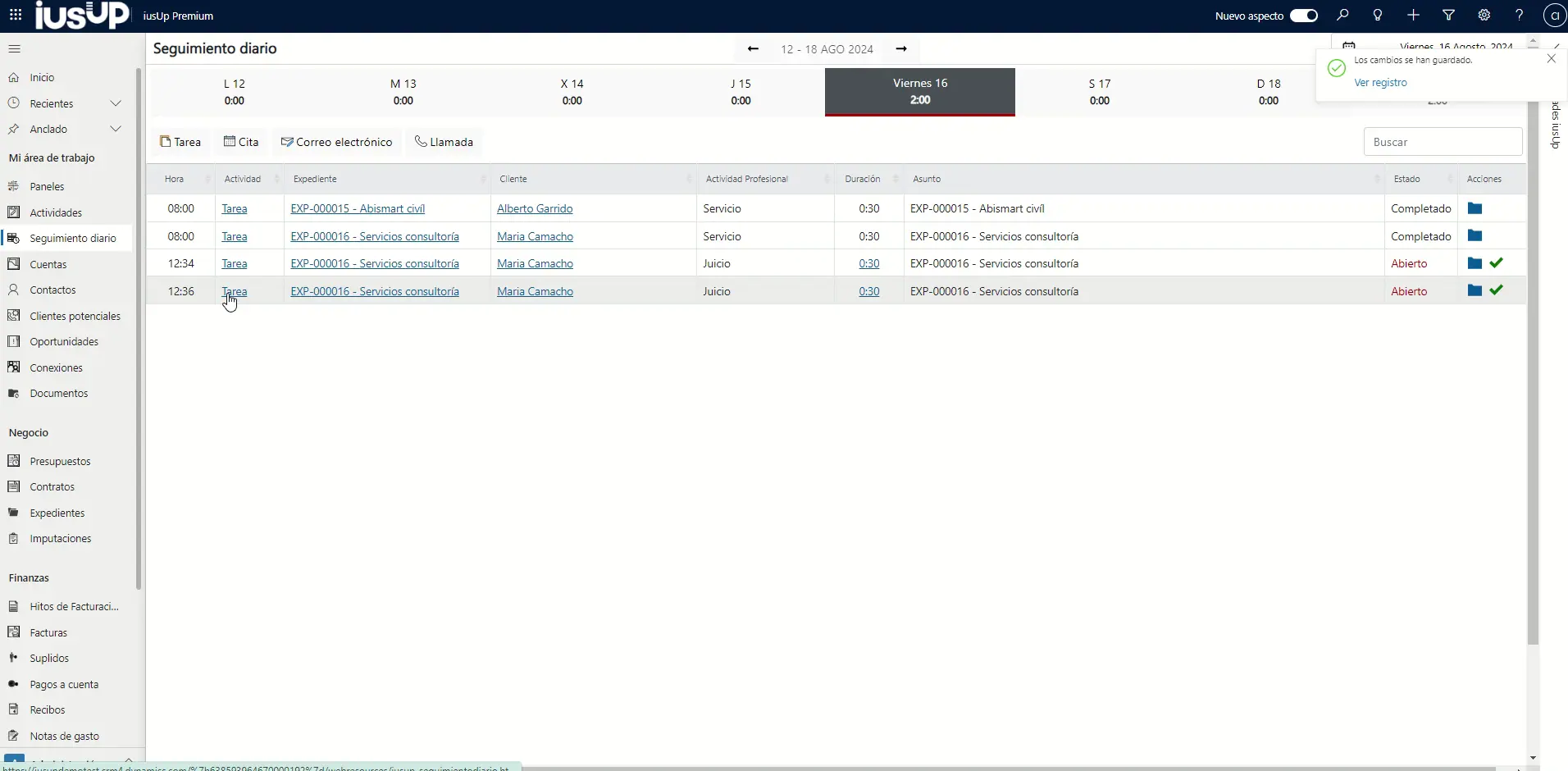The height and width of the screenshot is (771, 1568).
Task: Open the lightbulb assistant icon
Action: (1378, 16)
